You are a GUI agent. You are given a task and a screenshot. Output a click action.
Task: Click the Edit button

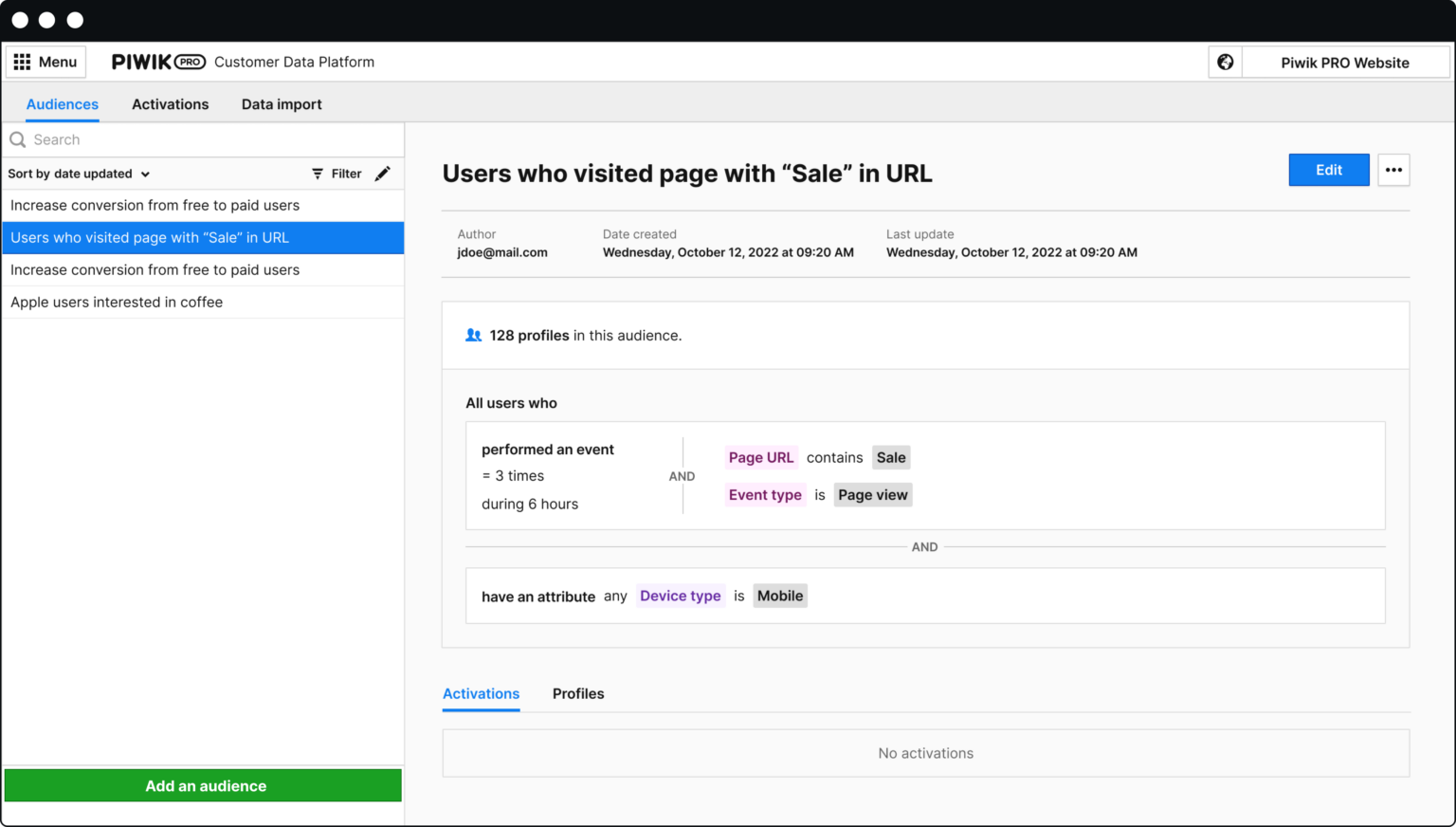(1328, 170)
